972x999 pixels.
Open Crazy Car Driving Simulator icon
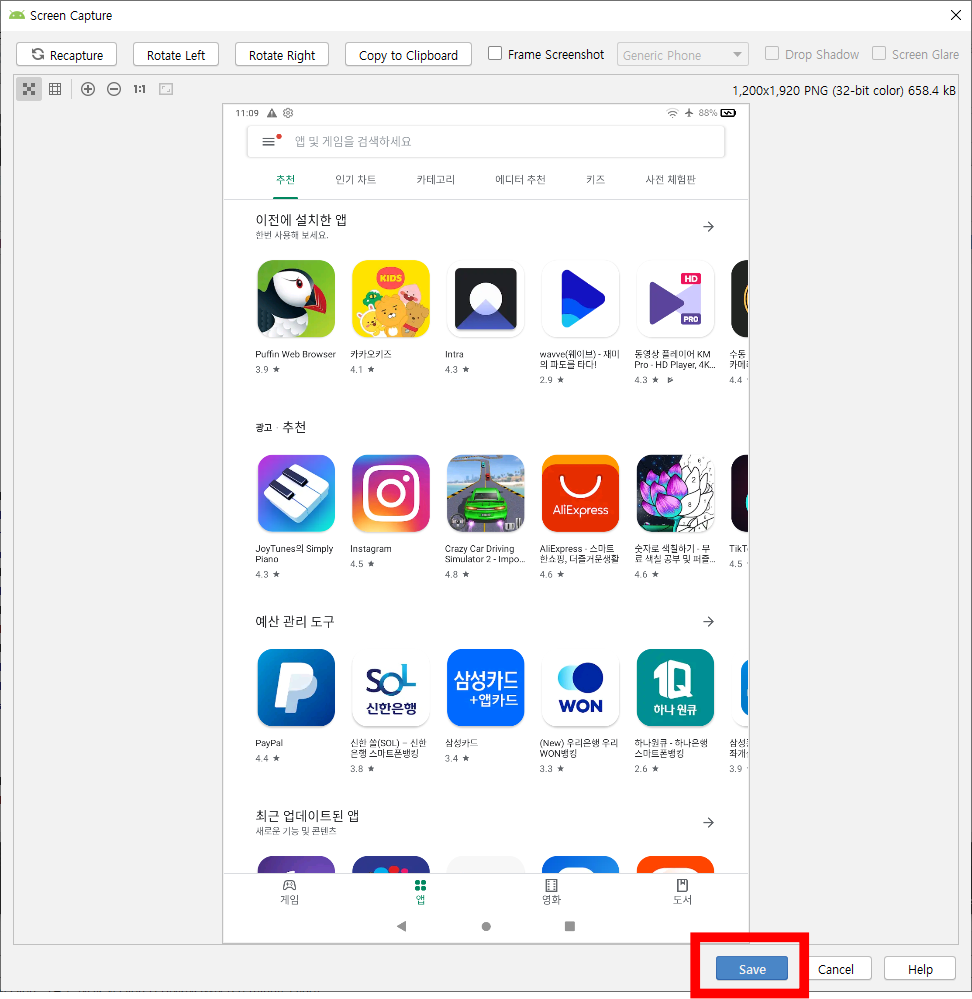point(485,493)
